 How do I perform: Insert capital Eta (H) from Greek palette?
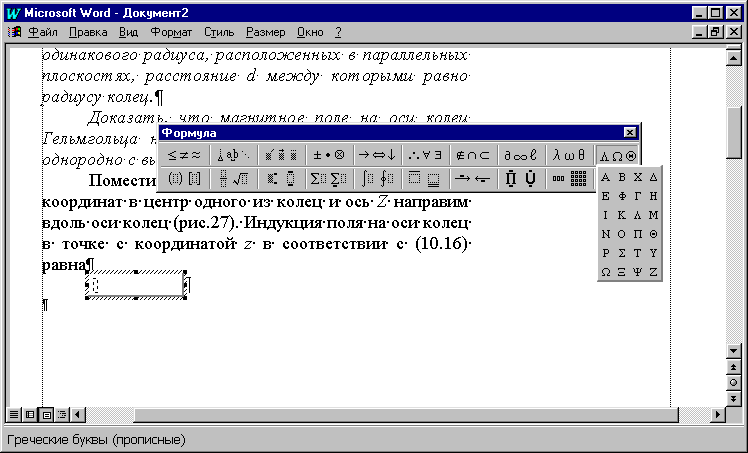tap(654, 196)
